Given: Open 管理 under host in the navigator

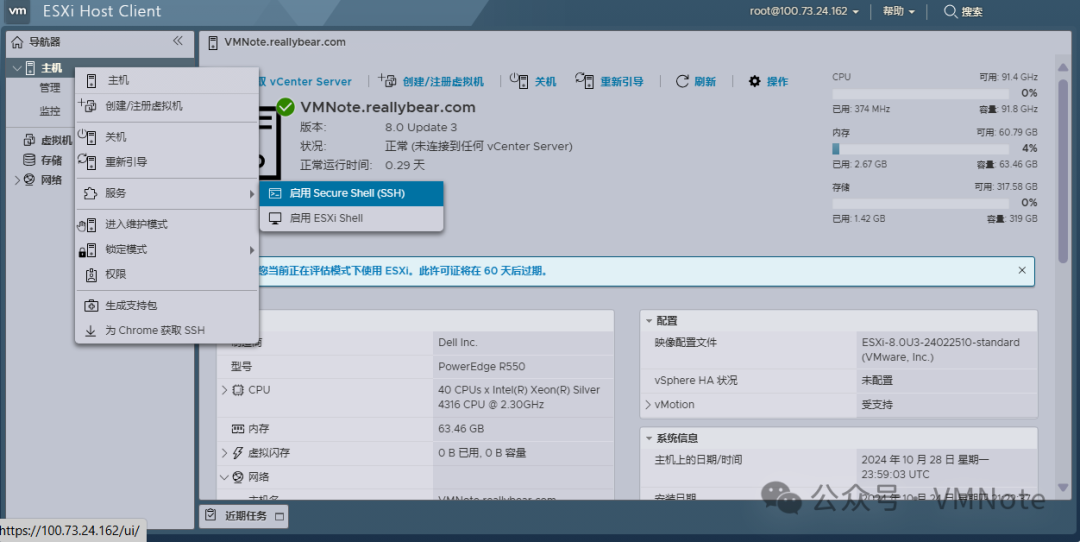Looking at the screenshot, I should [50, 88].
